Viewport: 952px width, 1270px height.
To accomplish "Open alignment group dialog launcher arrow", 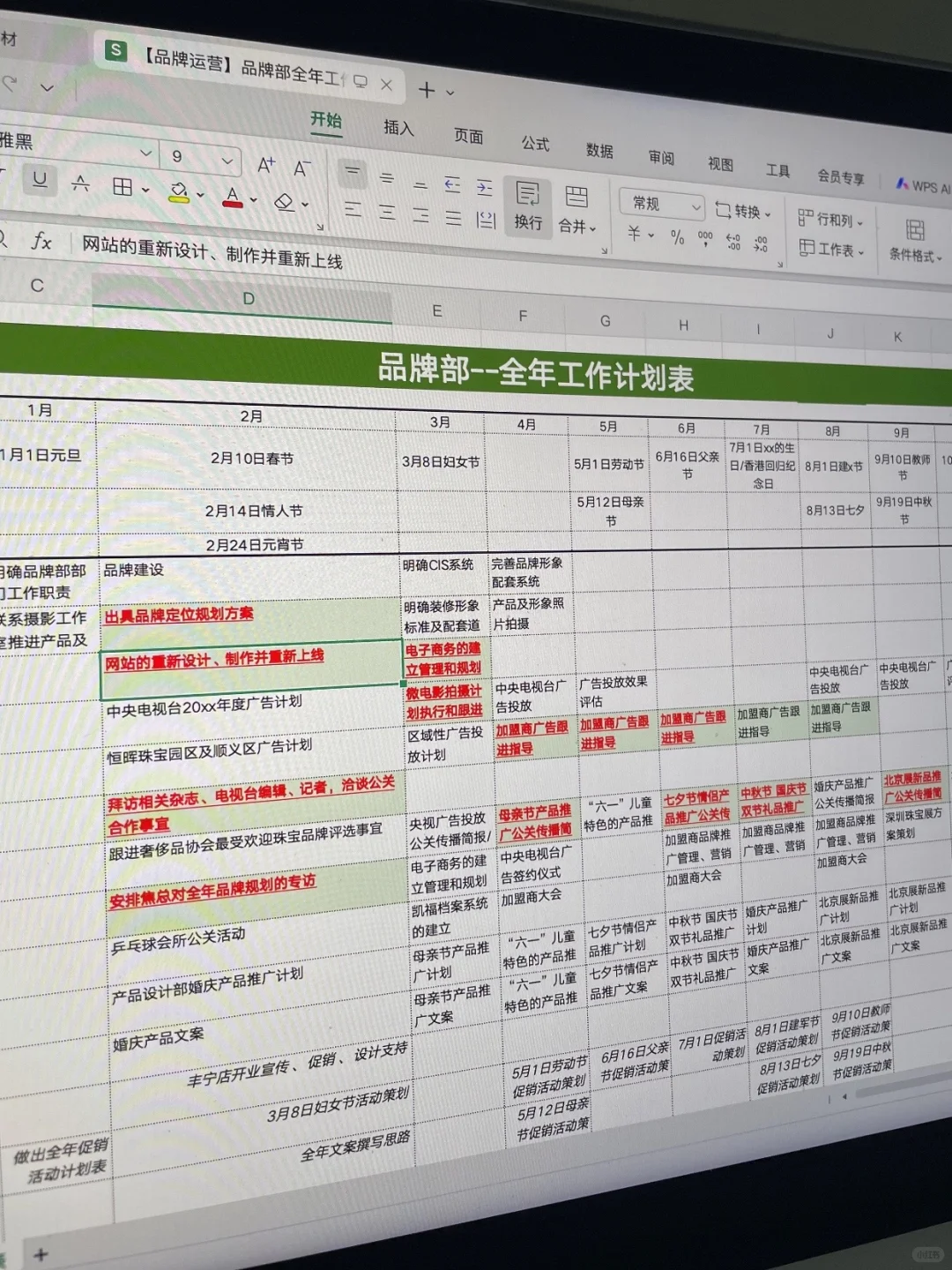I will pyautogui.click(x=604, y=251).
